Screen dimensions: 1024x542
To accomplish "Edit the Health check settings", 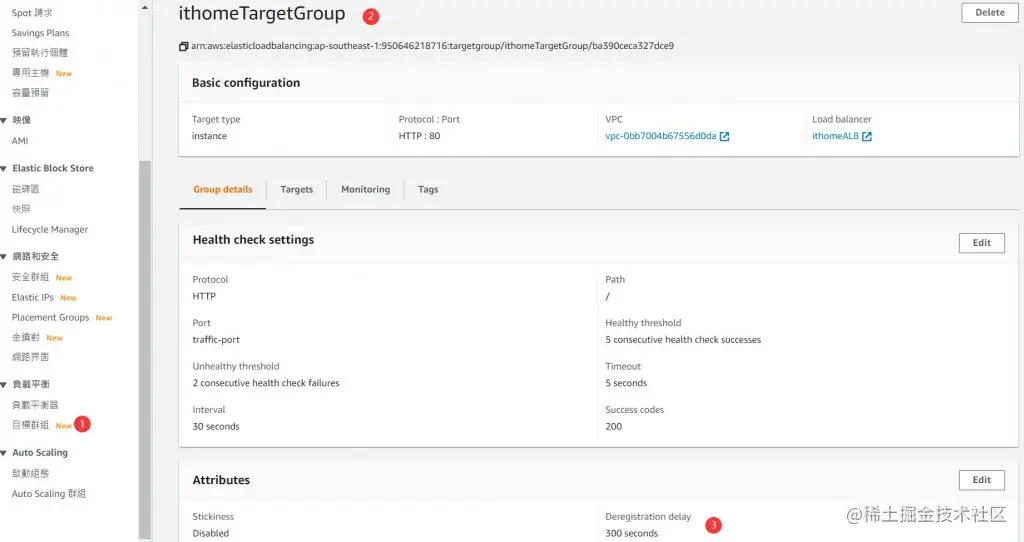I will 982,243.
